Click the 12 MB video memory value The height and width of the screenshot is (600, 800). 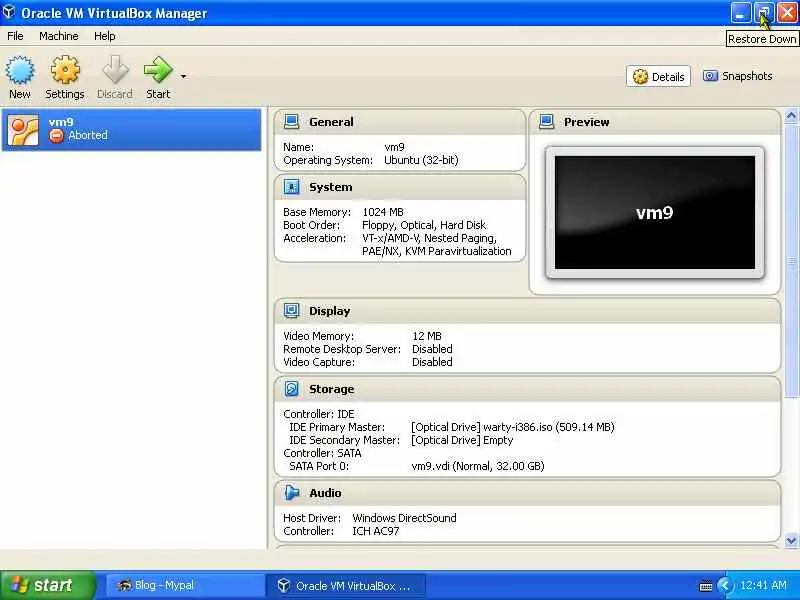click(x=427, y=336)
